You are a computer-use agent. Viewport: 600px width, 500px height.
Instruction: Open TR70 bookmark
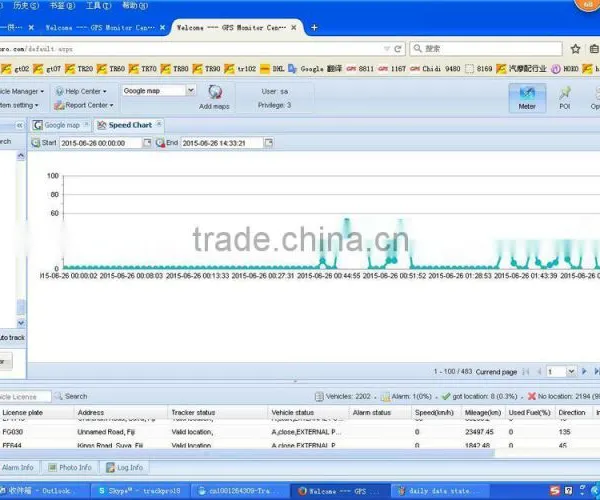click(143, 69)
